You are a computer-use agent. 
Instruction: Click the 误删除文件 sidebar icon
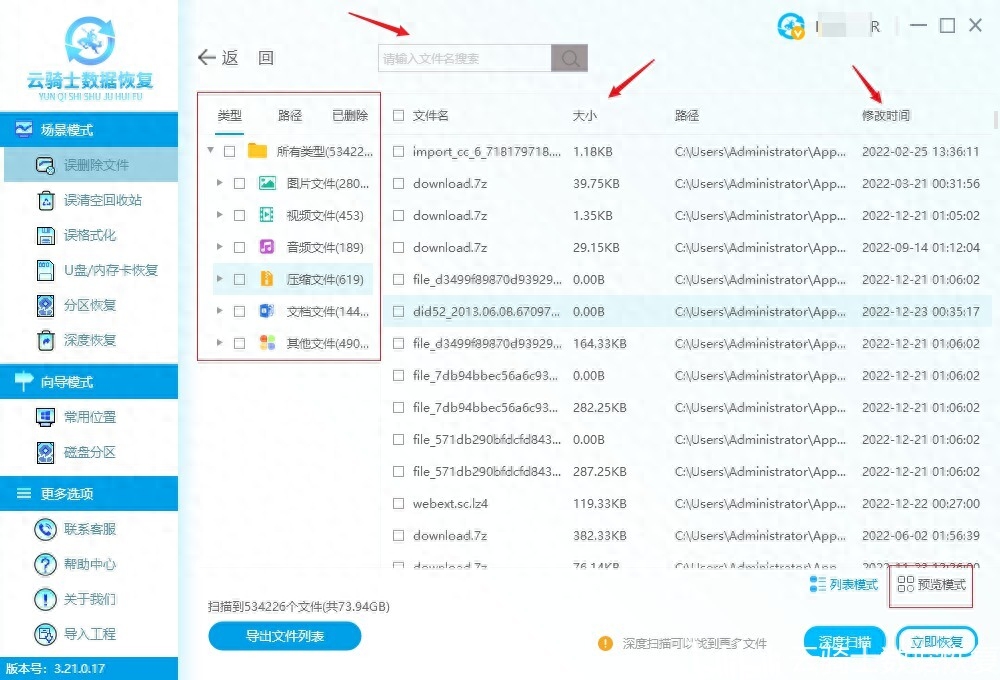pyautogui.click(x=45, y=165)
